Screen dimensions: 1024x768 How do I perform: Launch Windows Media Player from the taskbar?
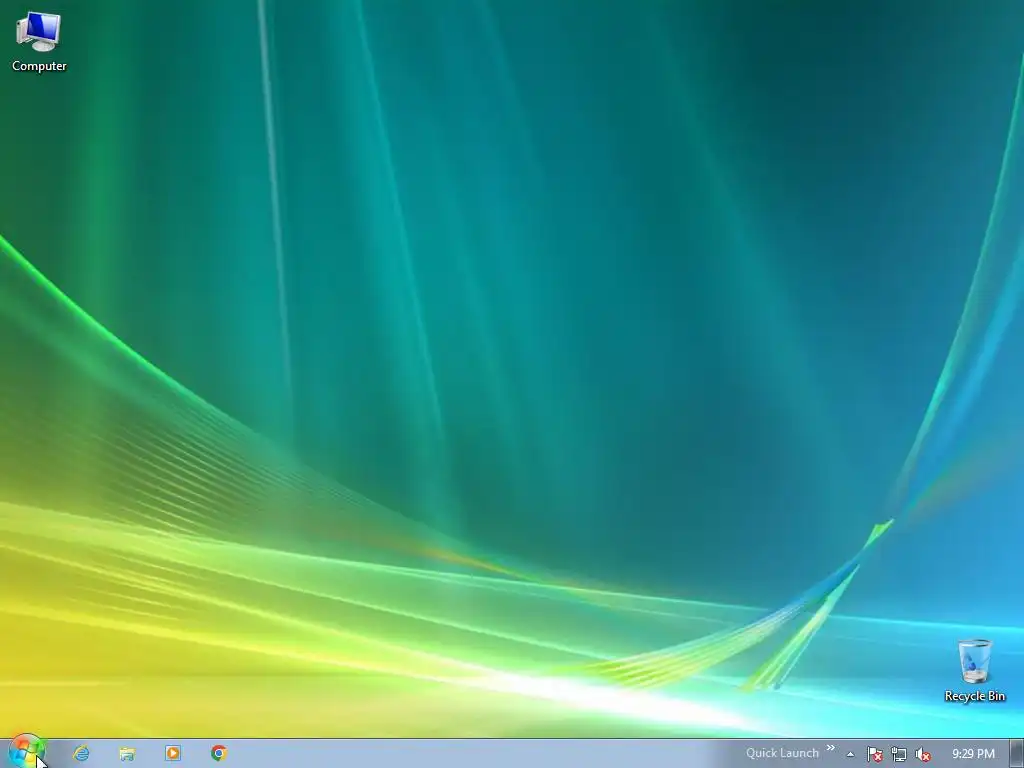(x=173, y=753)
